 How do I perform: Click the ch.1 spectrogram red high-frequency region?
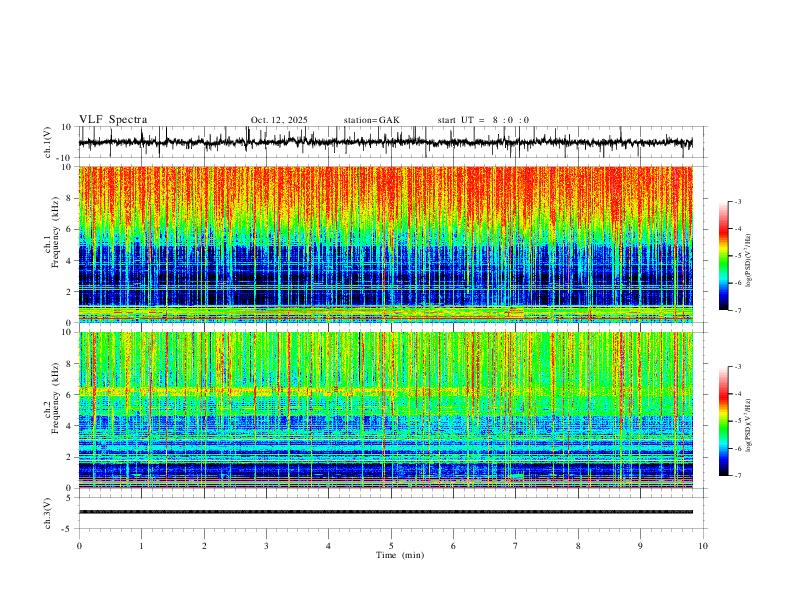click(386, 192)
